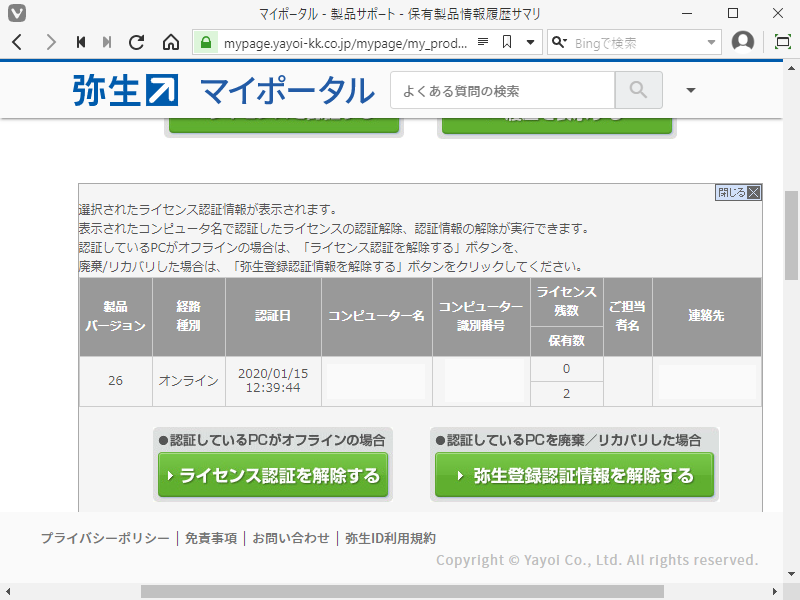Go forward with the forward arrow
Screen dimensions: 800x600
51,42
